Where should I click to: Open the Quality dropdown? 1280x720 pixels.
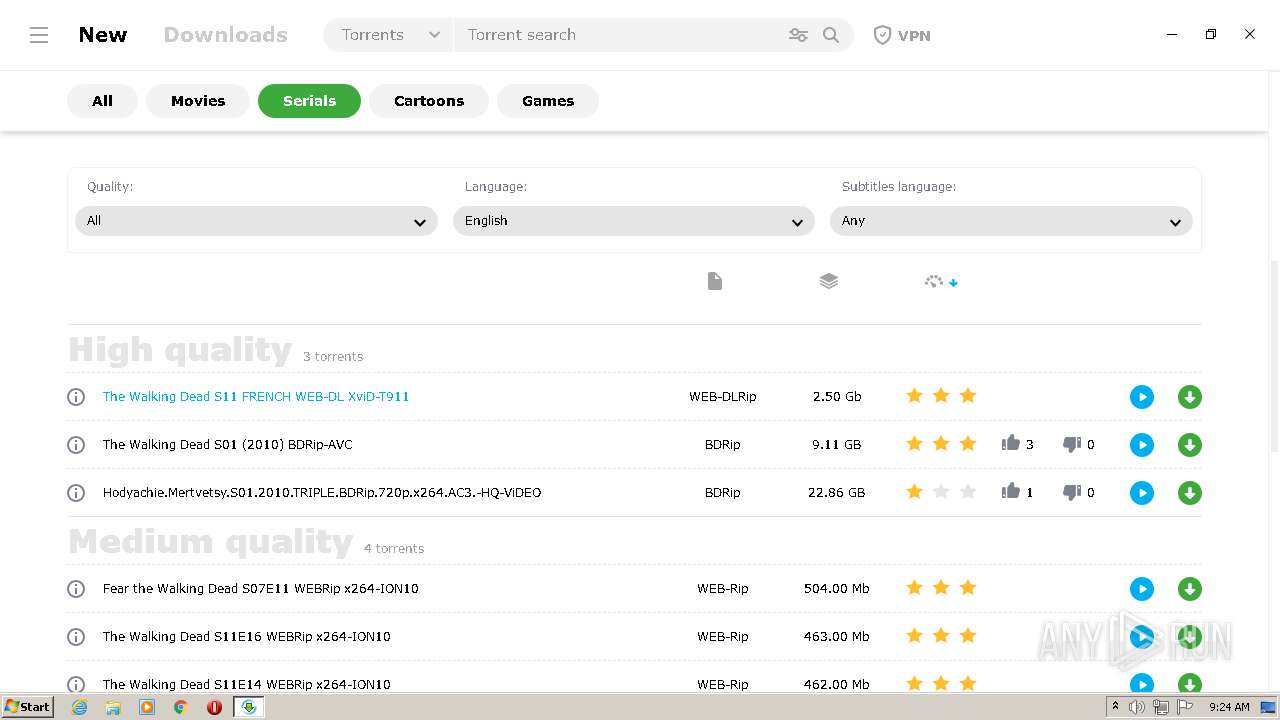coord(256,221)
